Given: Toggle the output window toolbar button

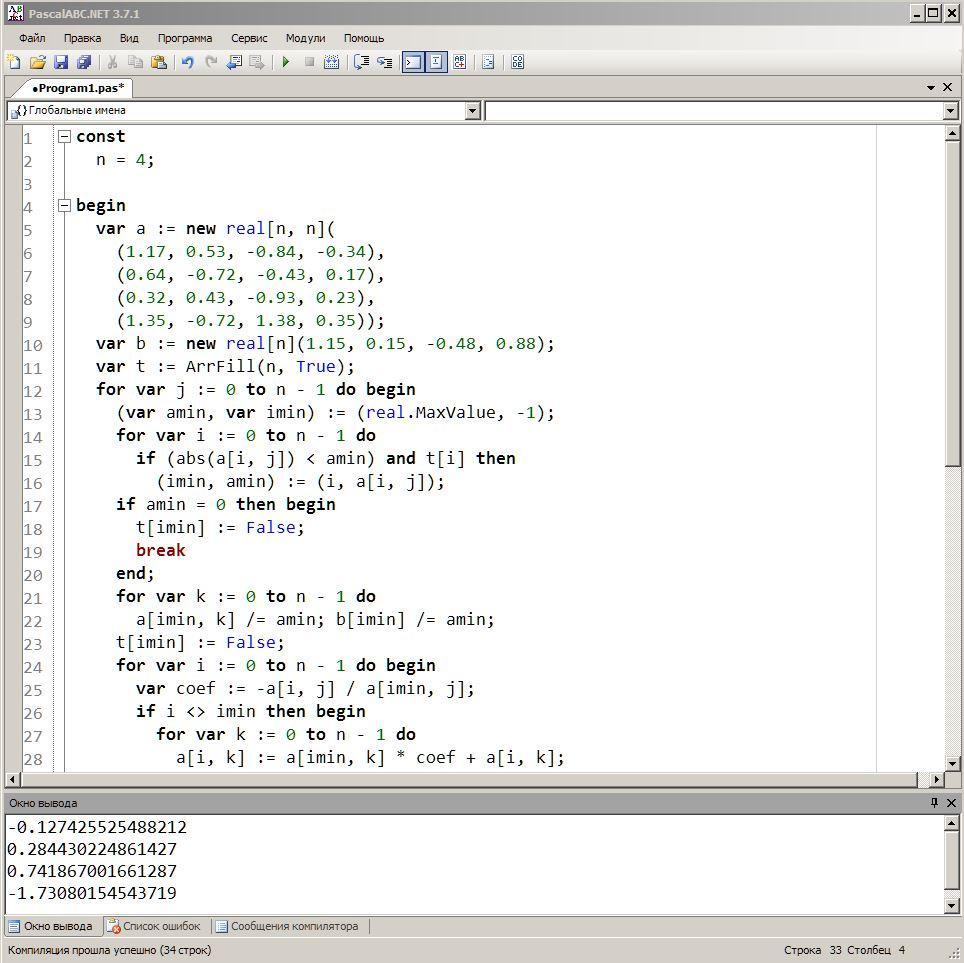Looking at the screenshot, I should [x=412, y=62].
